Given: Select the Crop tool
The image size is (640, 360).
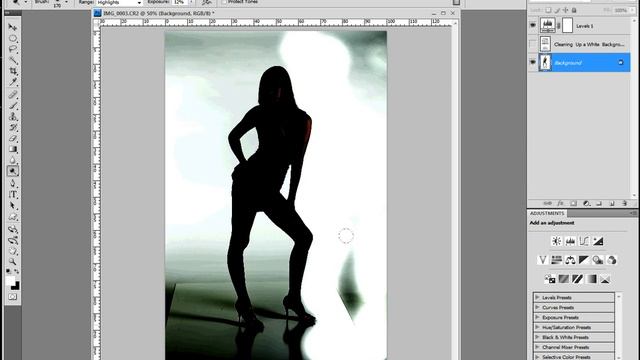Looking at the screenshot, I should 13,71.
